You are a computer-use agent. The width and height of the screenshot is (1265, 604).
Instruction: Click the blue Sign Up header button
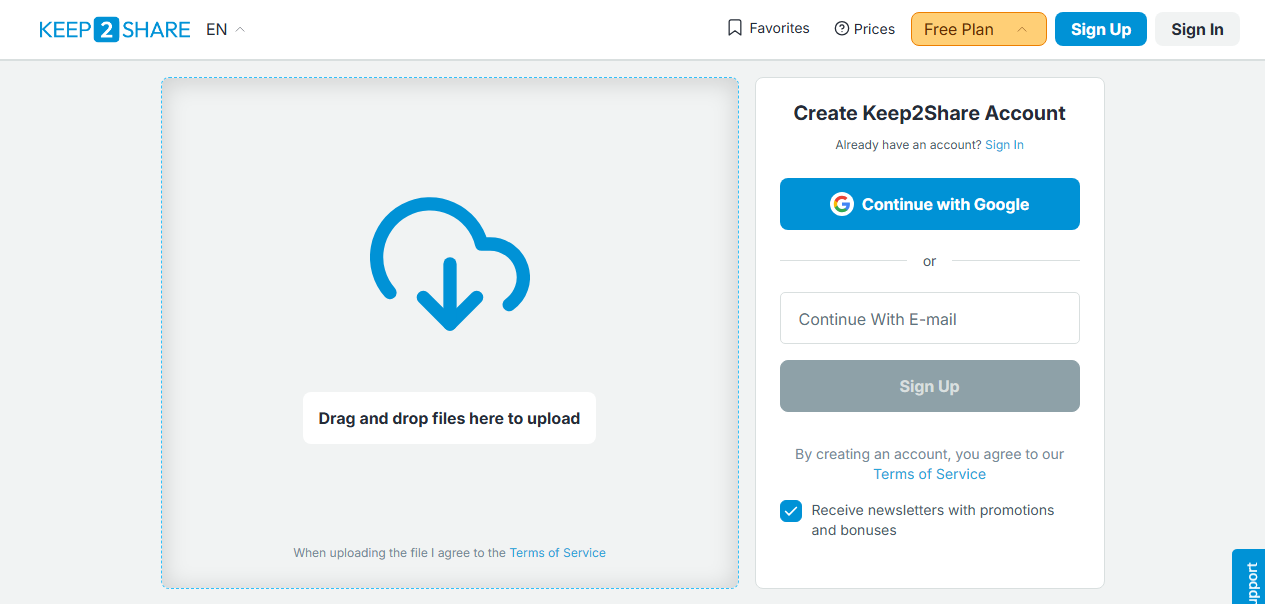pyautogui.click(x=1101, y=29)
